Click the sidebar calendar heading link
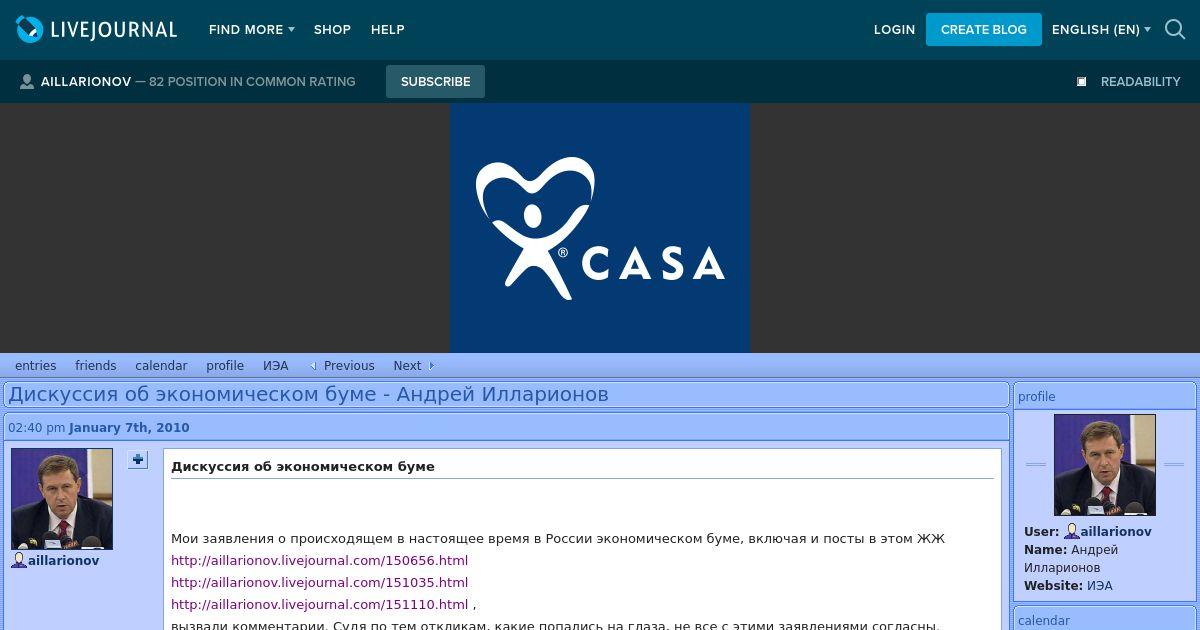1200x630 pixels. (x=1044, y=621)
